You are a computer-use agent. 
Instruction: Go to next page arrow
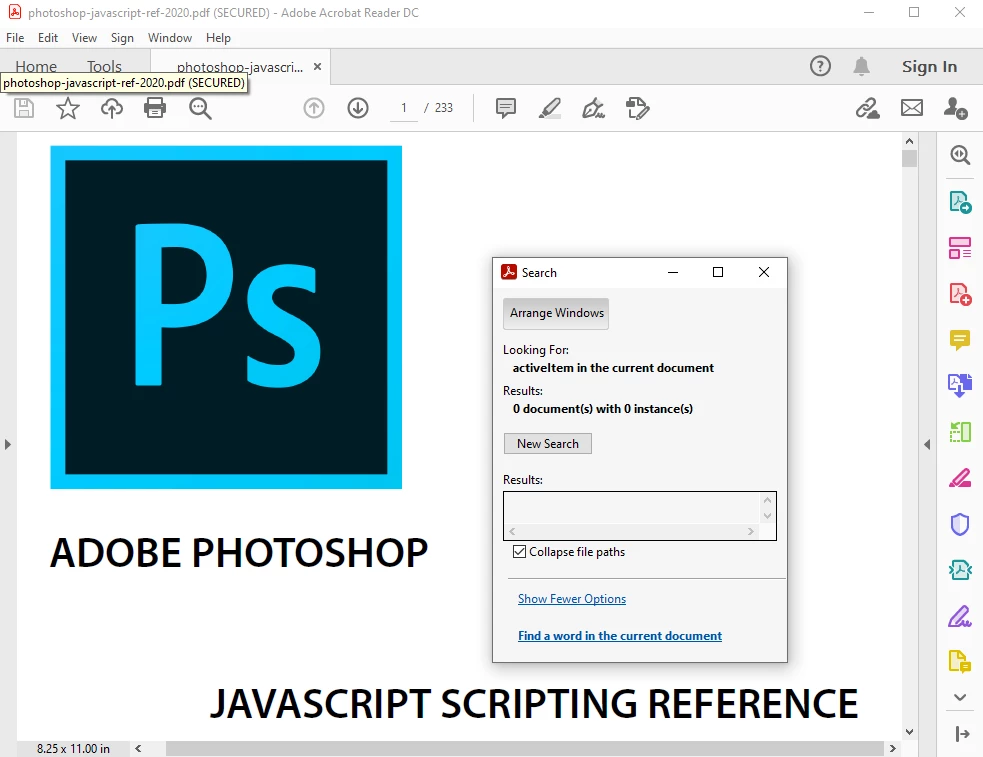pos(358,108)
